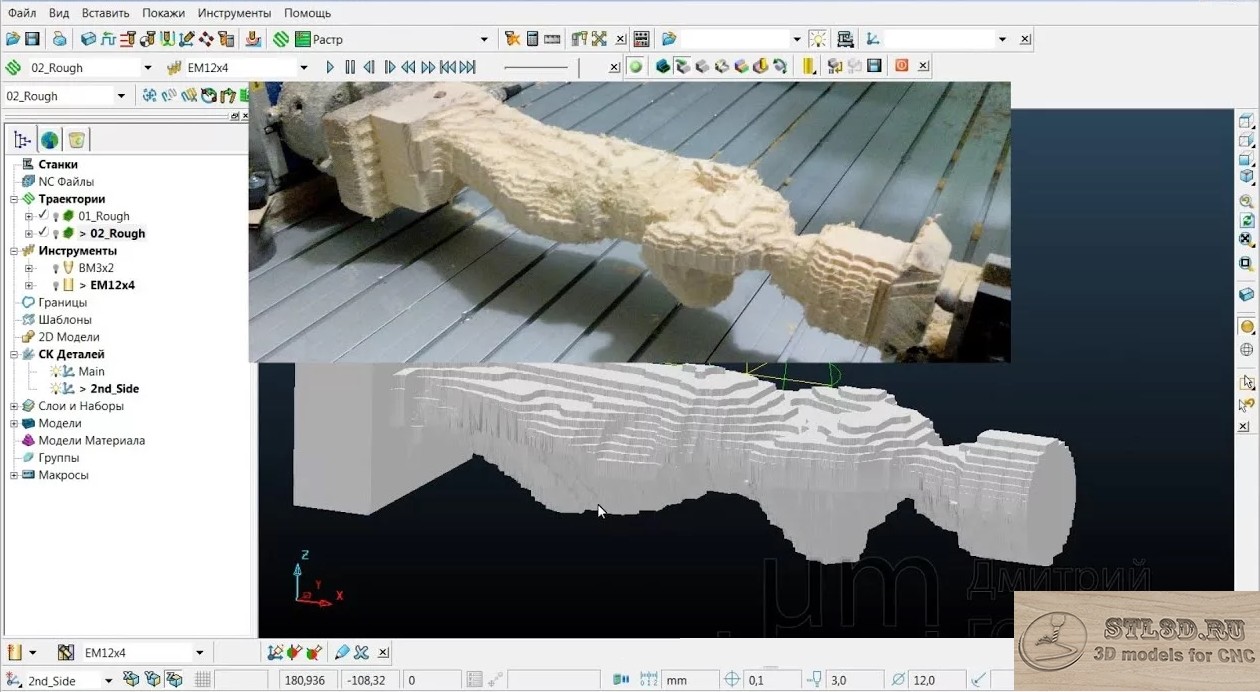Viewport: 1260px width, 692px height.
Task: Click the measure ruler icon
Action: 552,39
